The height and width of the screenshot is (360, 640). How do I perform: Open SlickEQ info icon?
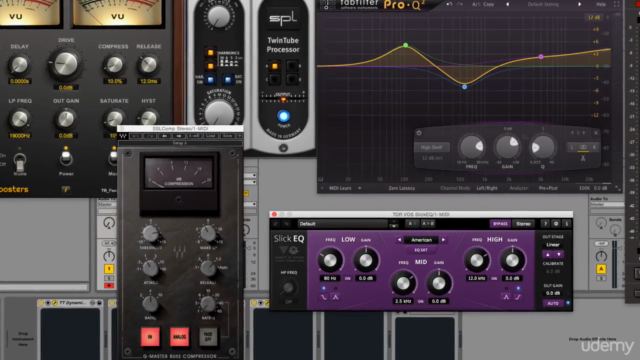pyautogui.click(x=567, y=224)
